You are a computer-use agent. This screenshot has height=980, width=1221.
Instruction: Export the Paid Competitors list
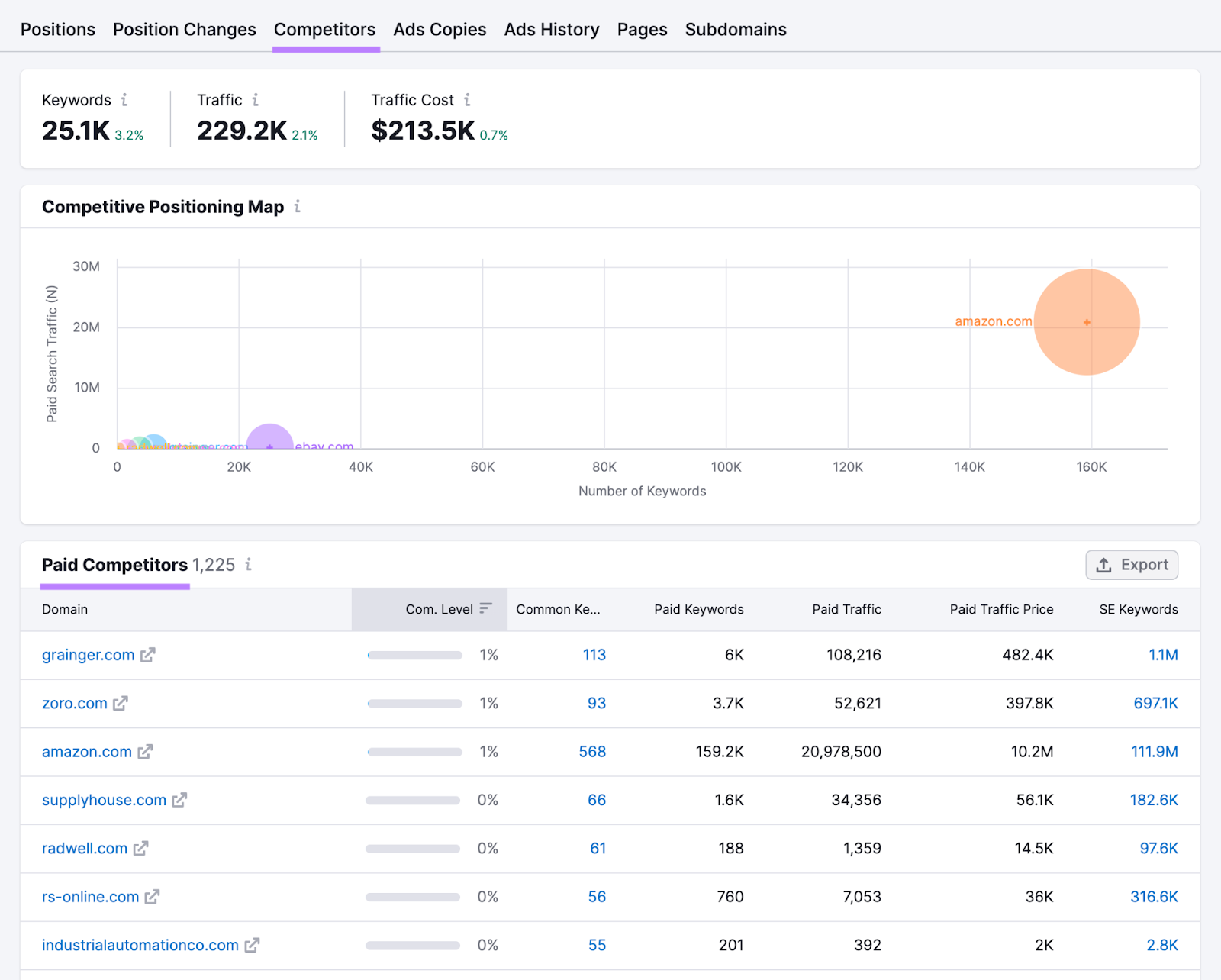pos(1132,565)
